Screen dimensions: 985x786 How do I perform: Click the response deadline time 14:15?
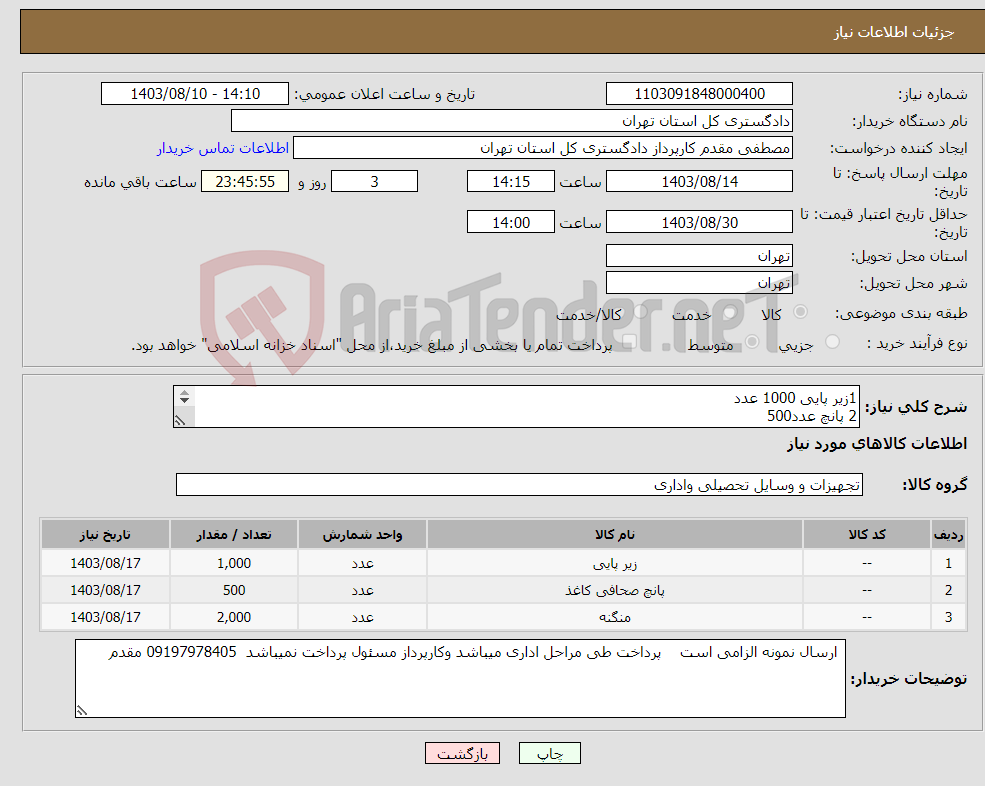point(511,182)
